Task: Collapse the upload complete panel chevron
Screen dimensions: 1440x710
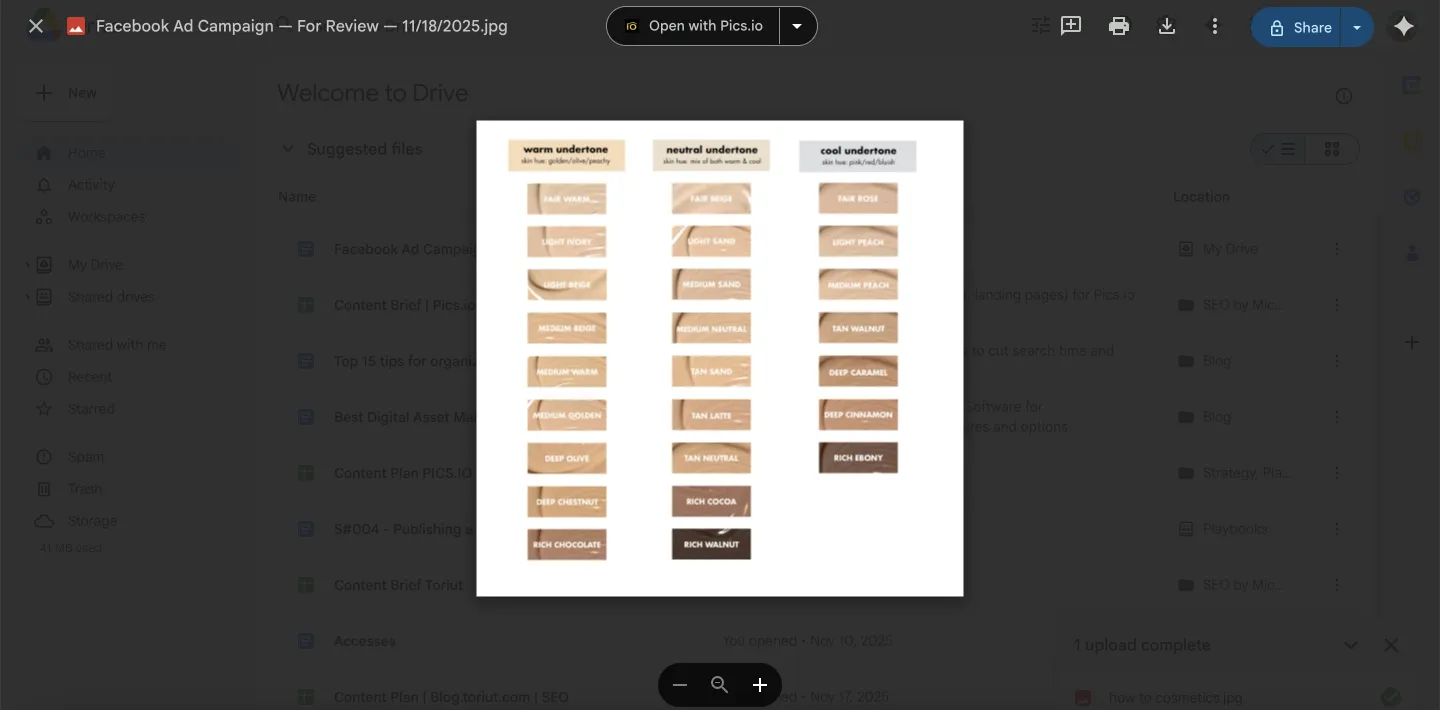Action: 1351,645
